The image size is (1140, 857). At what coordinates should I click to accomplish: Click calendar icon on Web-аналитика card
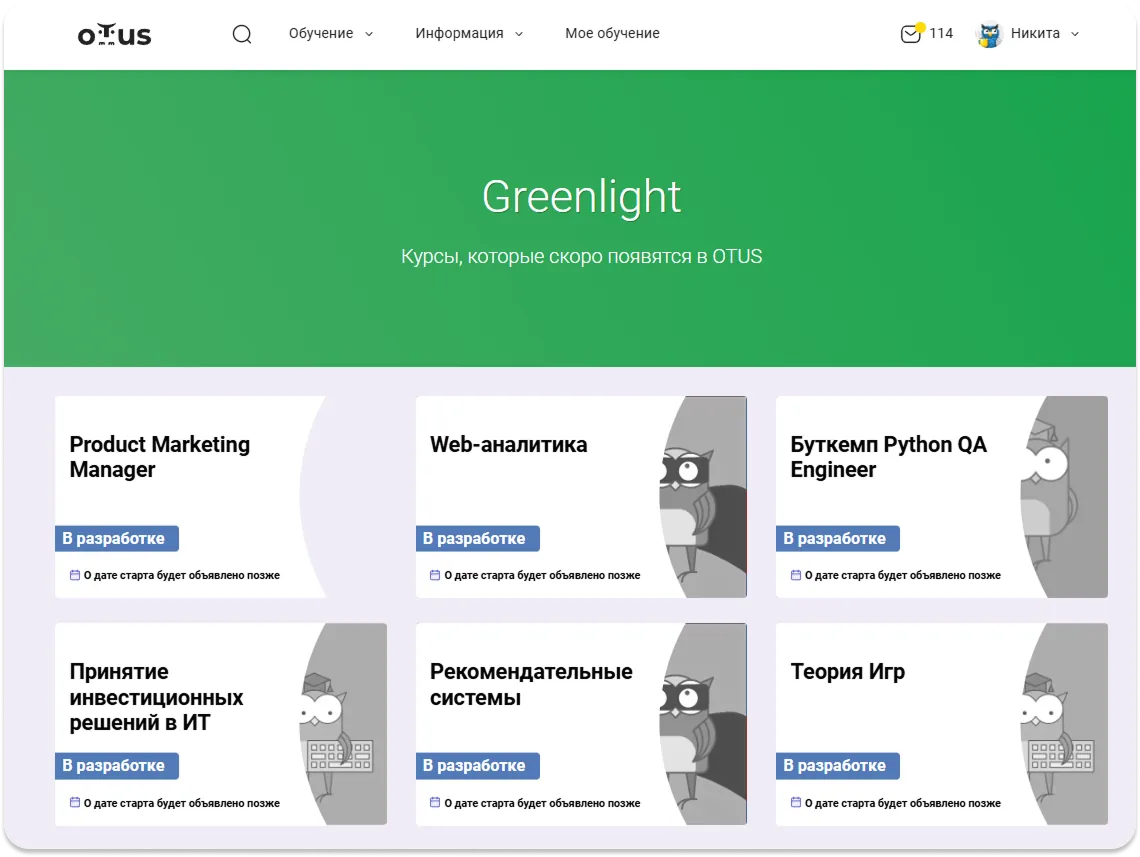pos(435,575)
